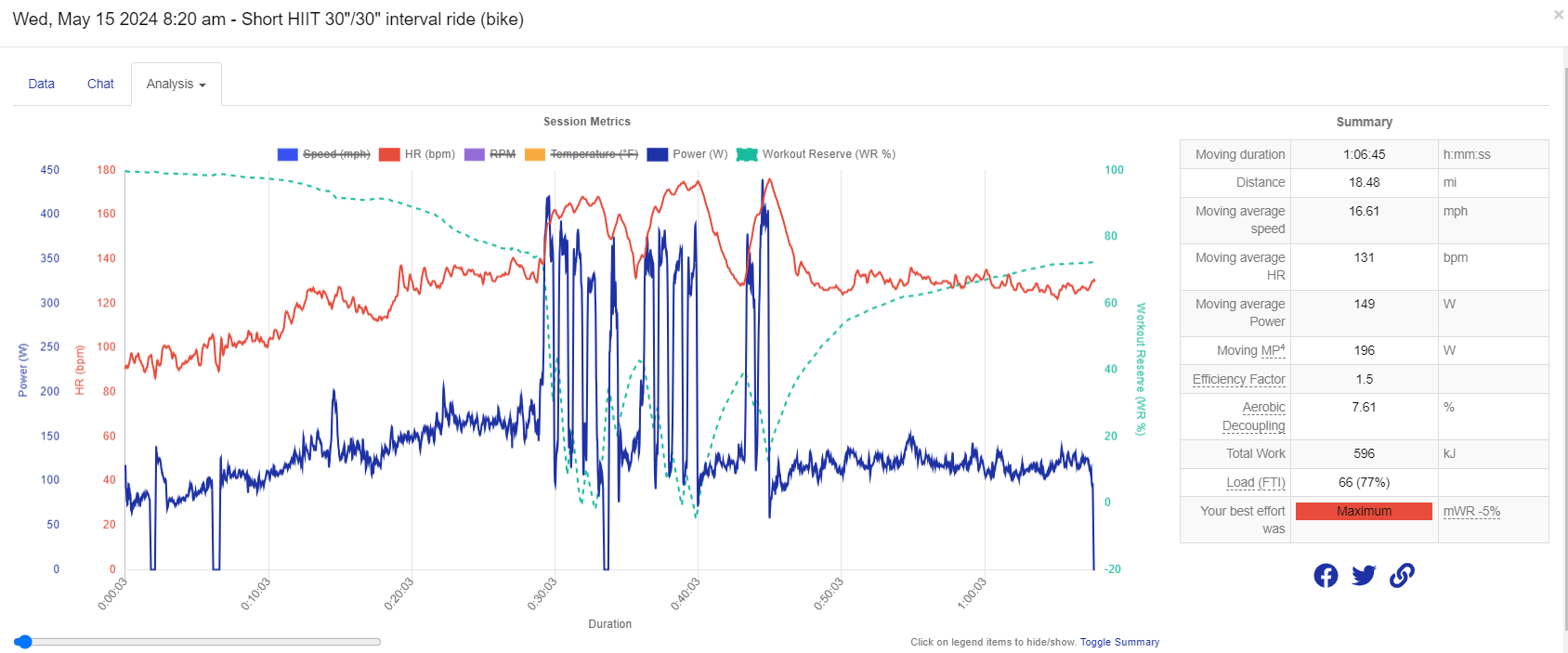
Task: Close the session dialog with X
Action: [x=1558, y=15]
